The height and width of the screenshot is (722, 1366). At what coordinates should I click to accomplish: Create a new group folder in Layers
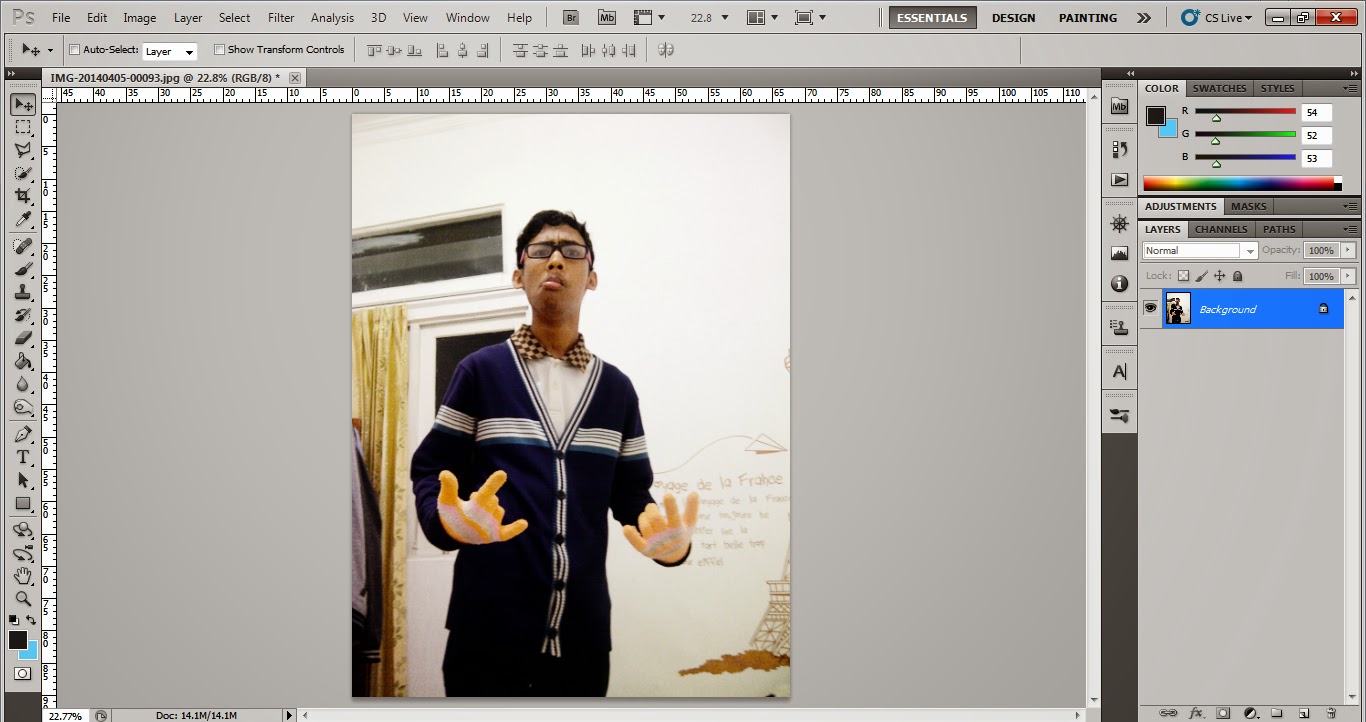tap(1276, 713)
